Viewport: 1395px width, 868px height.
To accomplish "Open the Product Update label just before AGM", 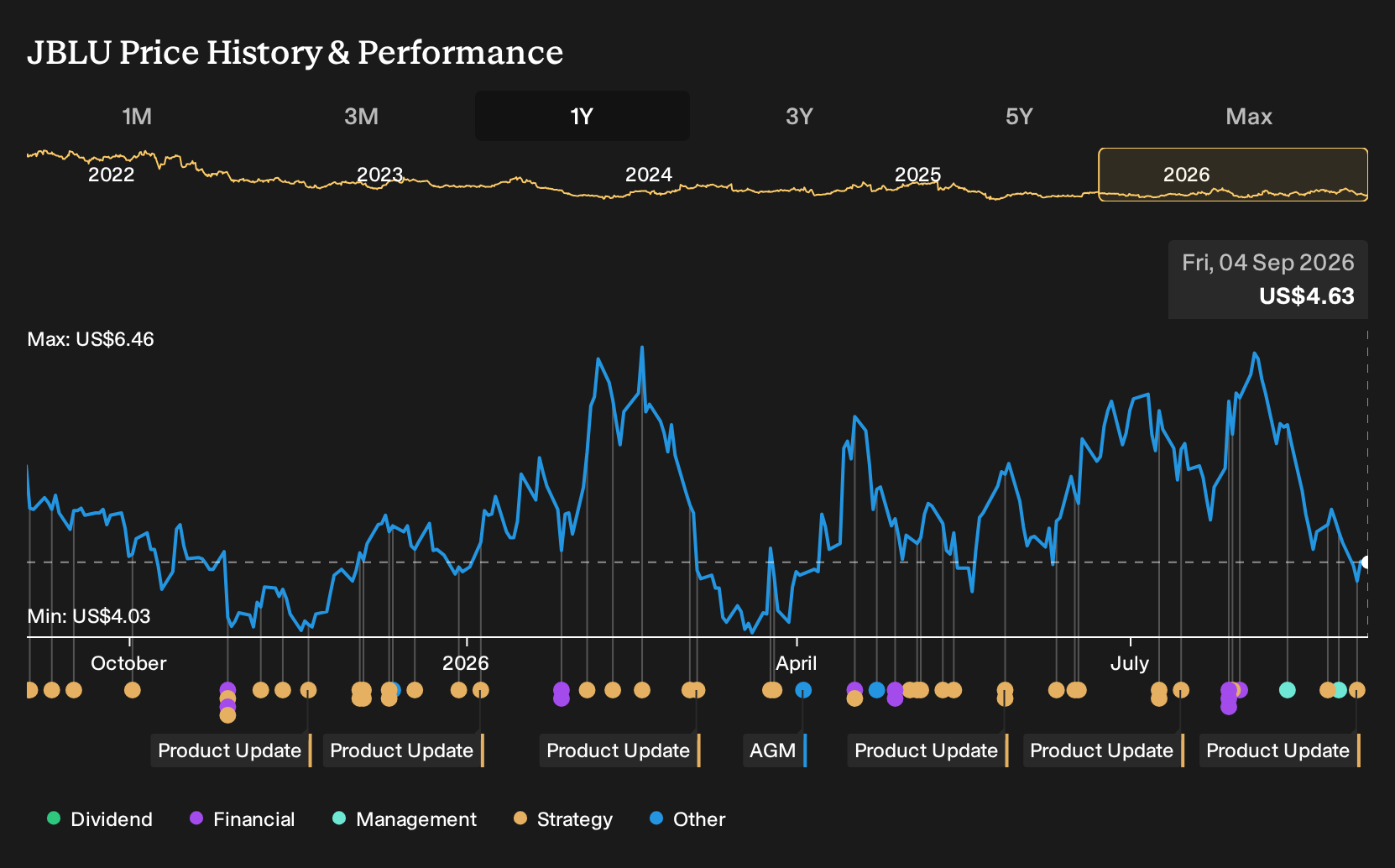I will pos(620,750).
